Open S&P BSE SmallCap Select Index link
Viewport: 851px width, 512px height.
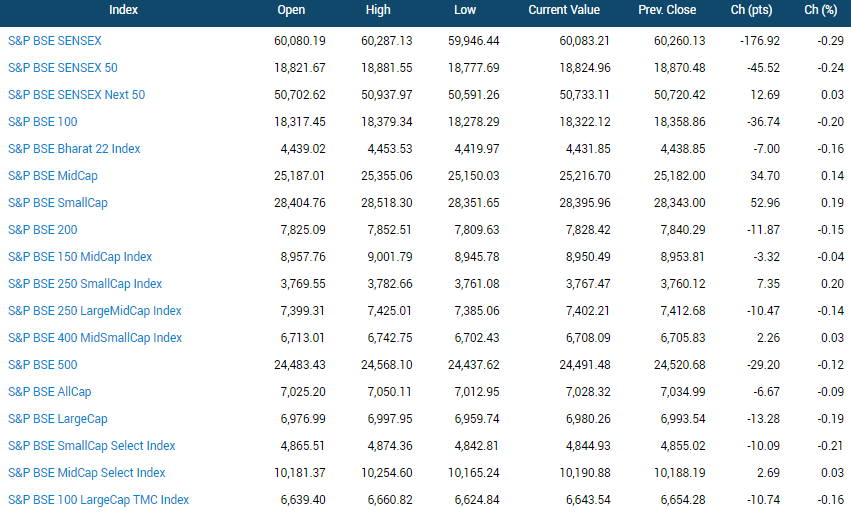coord(92,446)
